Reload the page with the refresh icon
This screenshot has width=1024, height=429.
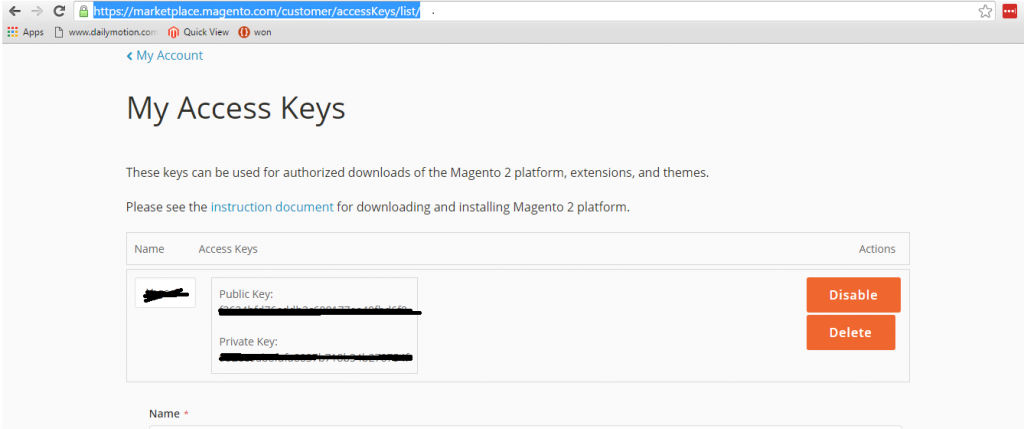[59, 11]
